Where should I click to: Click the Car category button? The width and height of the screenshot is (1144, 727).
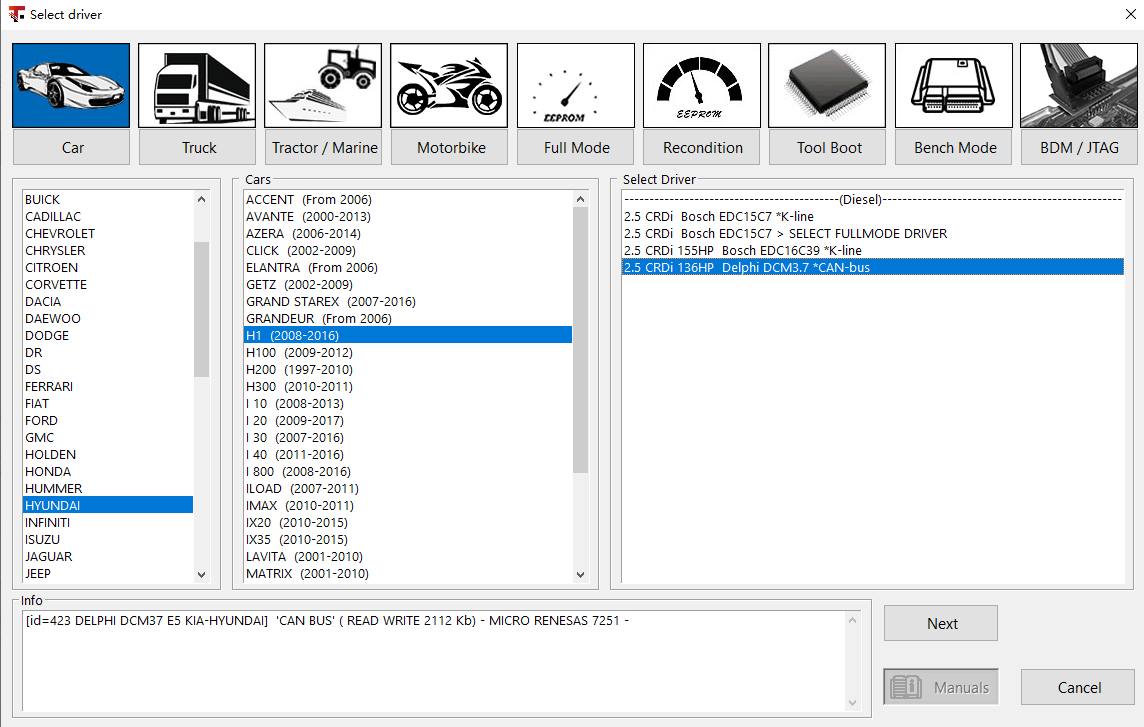click(x=72, y=147)
